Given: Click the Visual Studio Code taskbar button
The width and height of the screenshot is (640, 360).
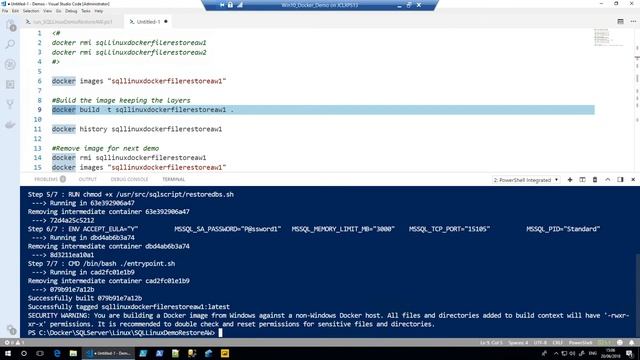Looking at the screenshot, I should [108, 353].
